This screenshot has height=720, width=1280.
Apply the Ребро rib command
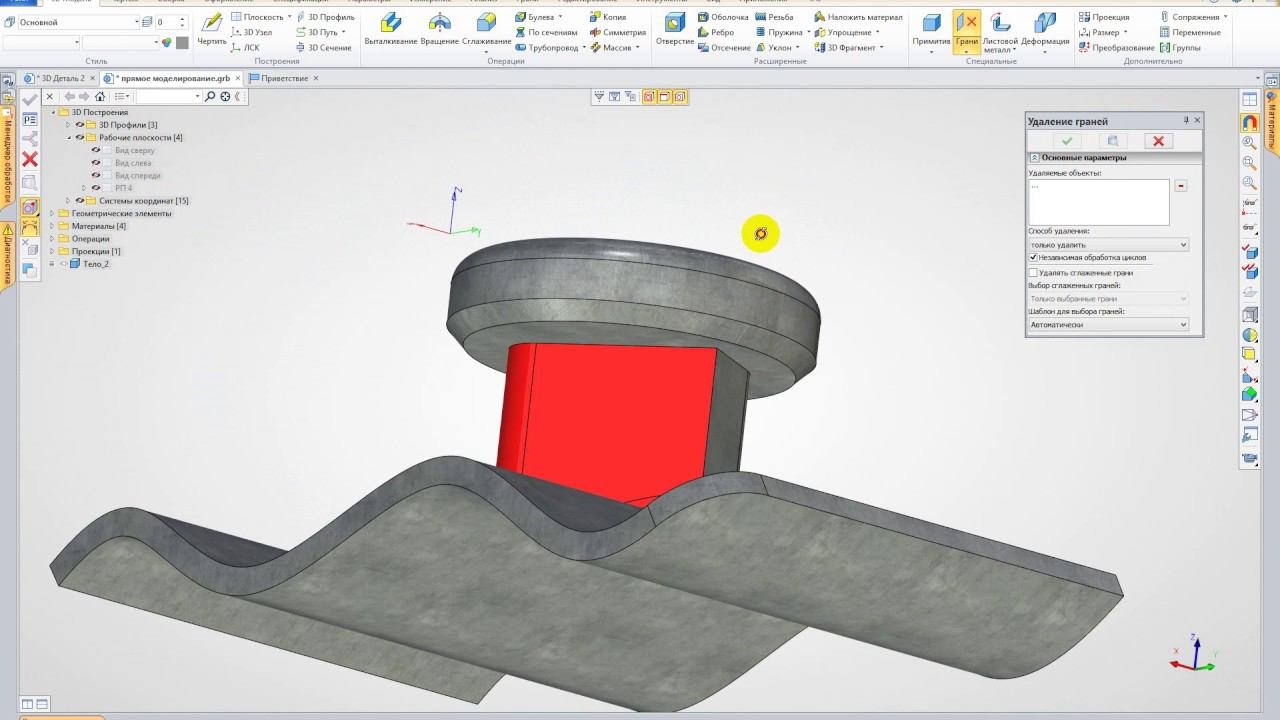click(715, 32)
